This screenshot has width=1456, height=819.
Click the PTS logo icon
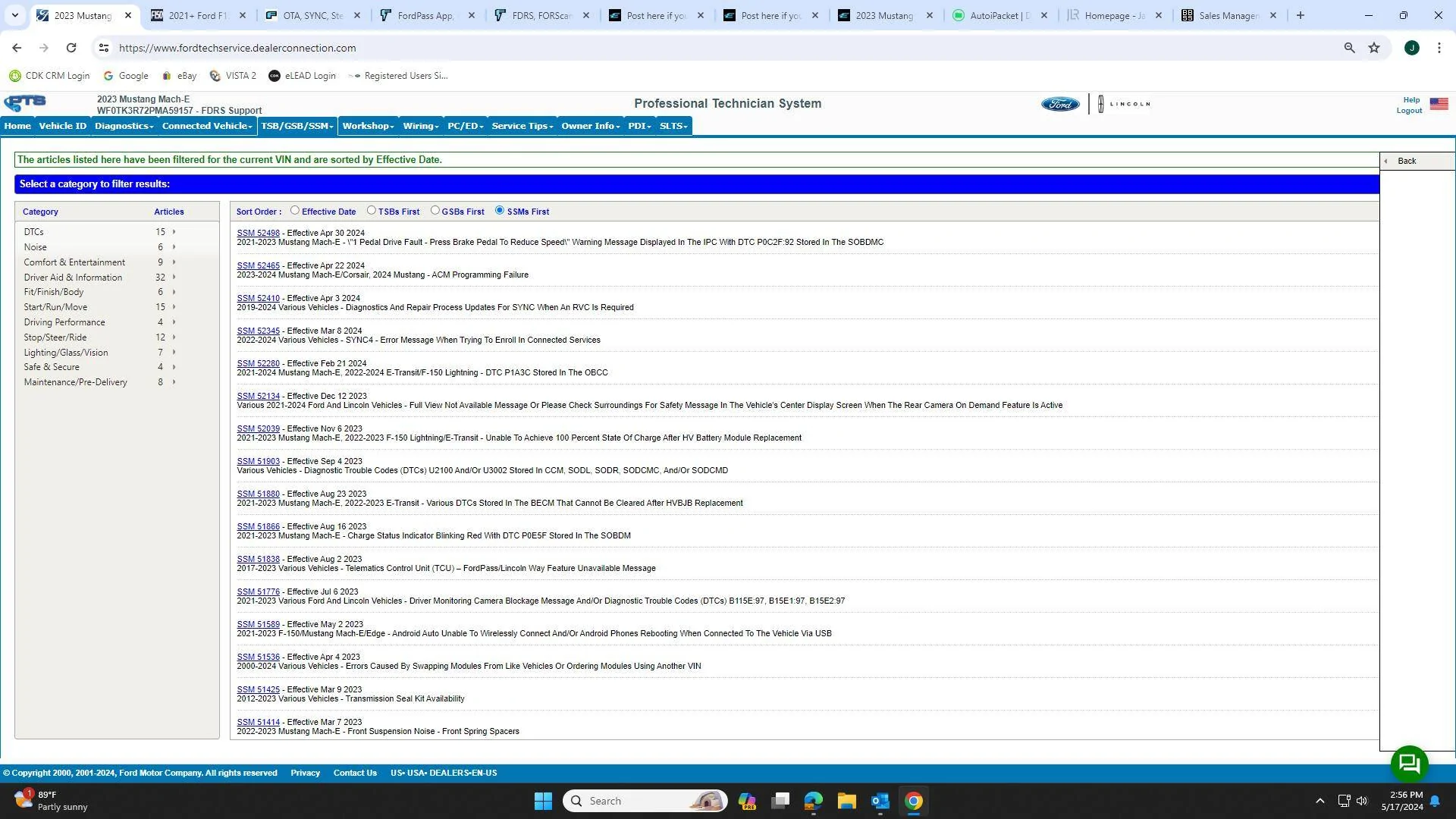tap(25, 103)
